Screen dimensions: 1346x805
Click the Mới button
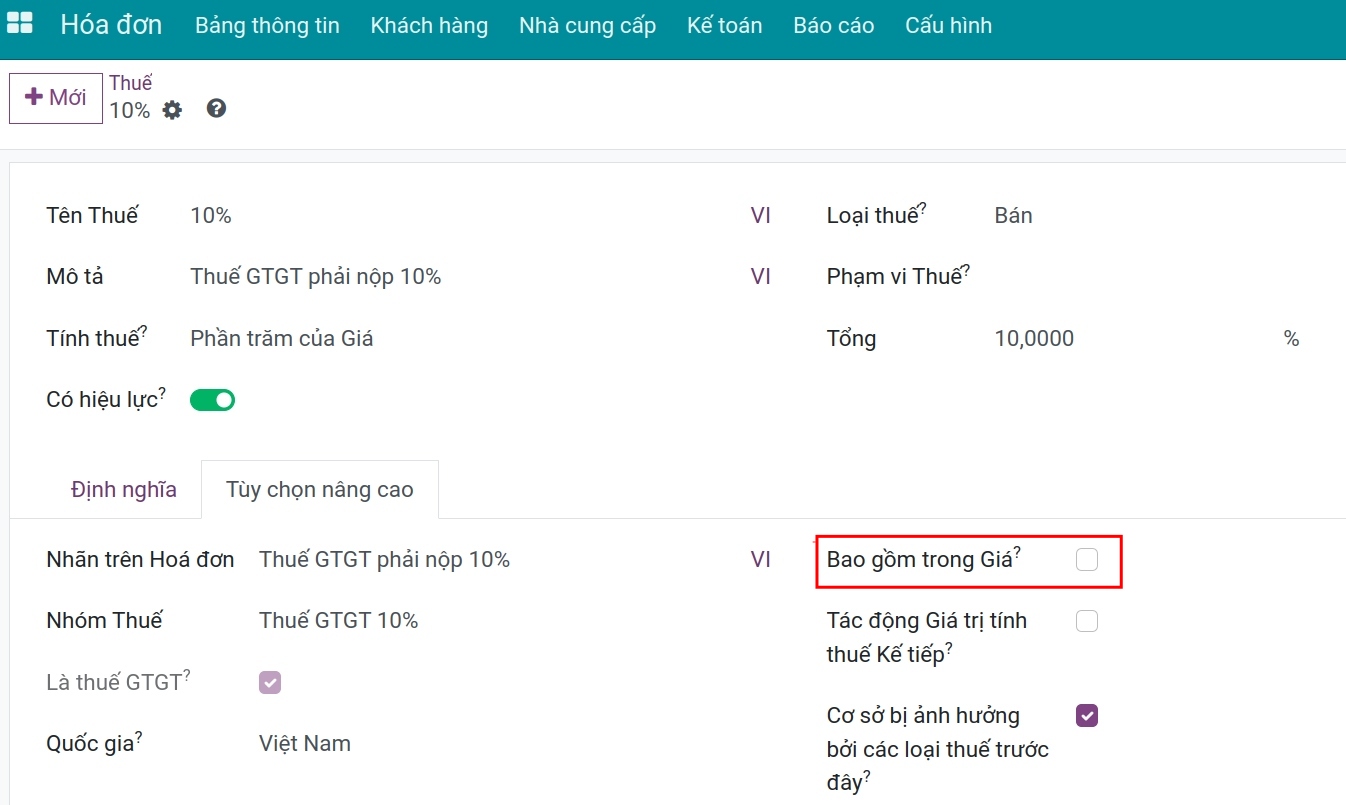56,98
